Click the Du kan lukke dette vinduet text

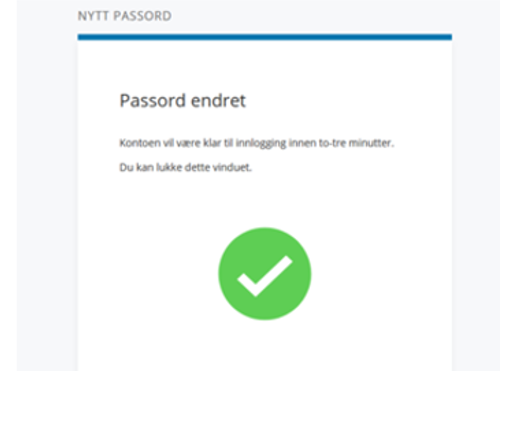pyautogui.click(x=185, y=167)
